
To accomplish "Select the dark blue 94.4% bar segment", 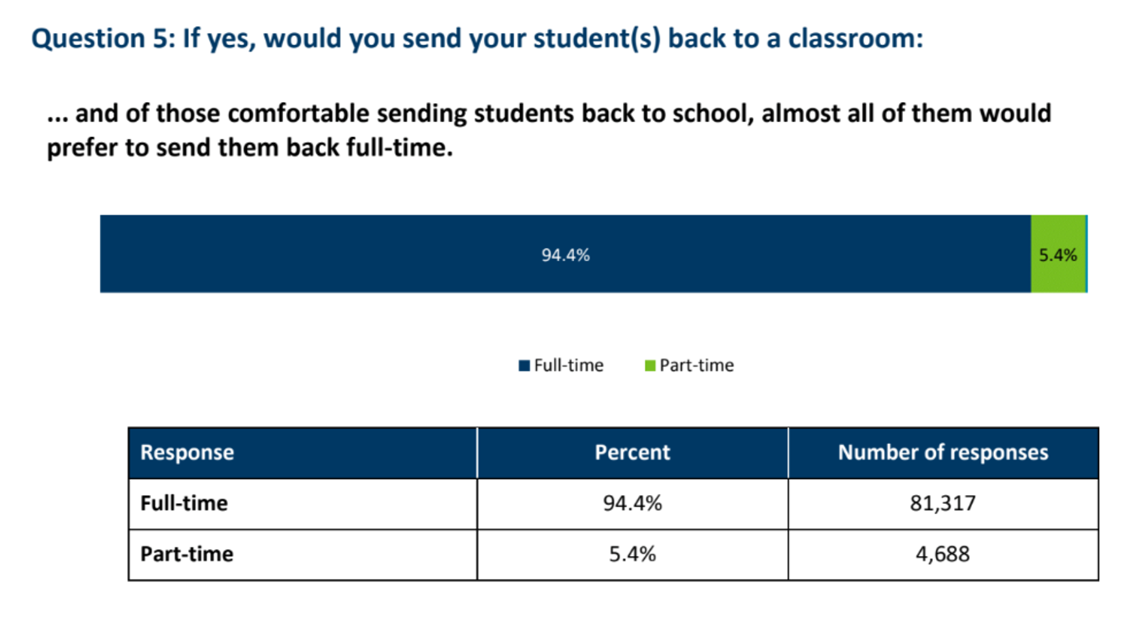I will 566,254.
